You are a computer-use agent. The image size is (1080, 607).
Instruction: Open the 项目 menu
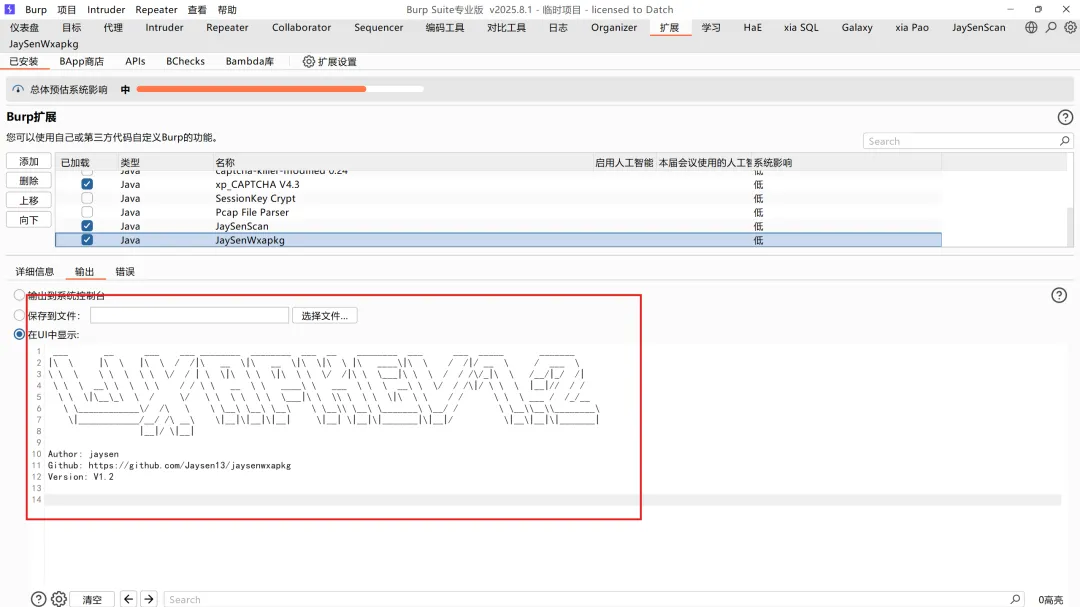point(67,10)
